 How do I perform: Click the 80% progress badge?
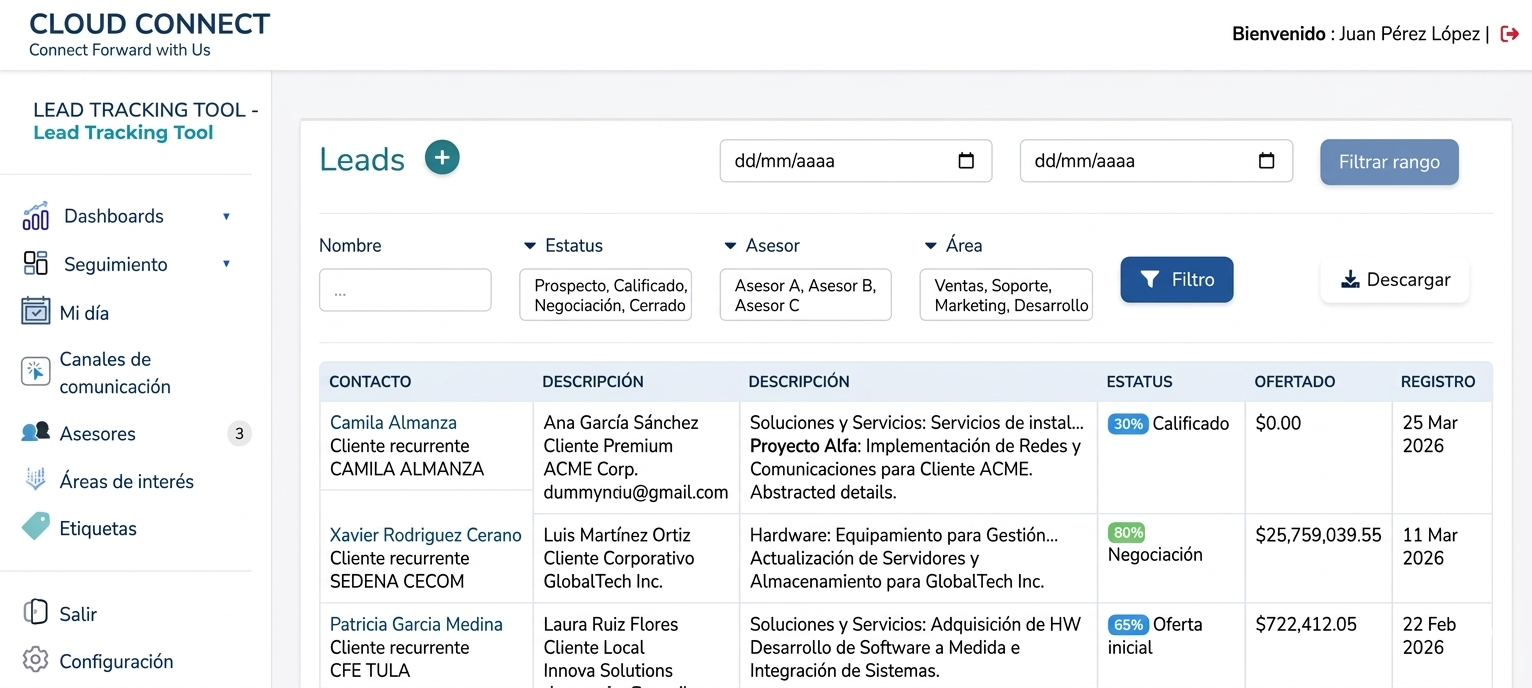pyautogui.click(x=1128, y=533)
